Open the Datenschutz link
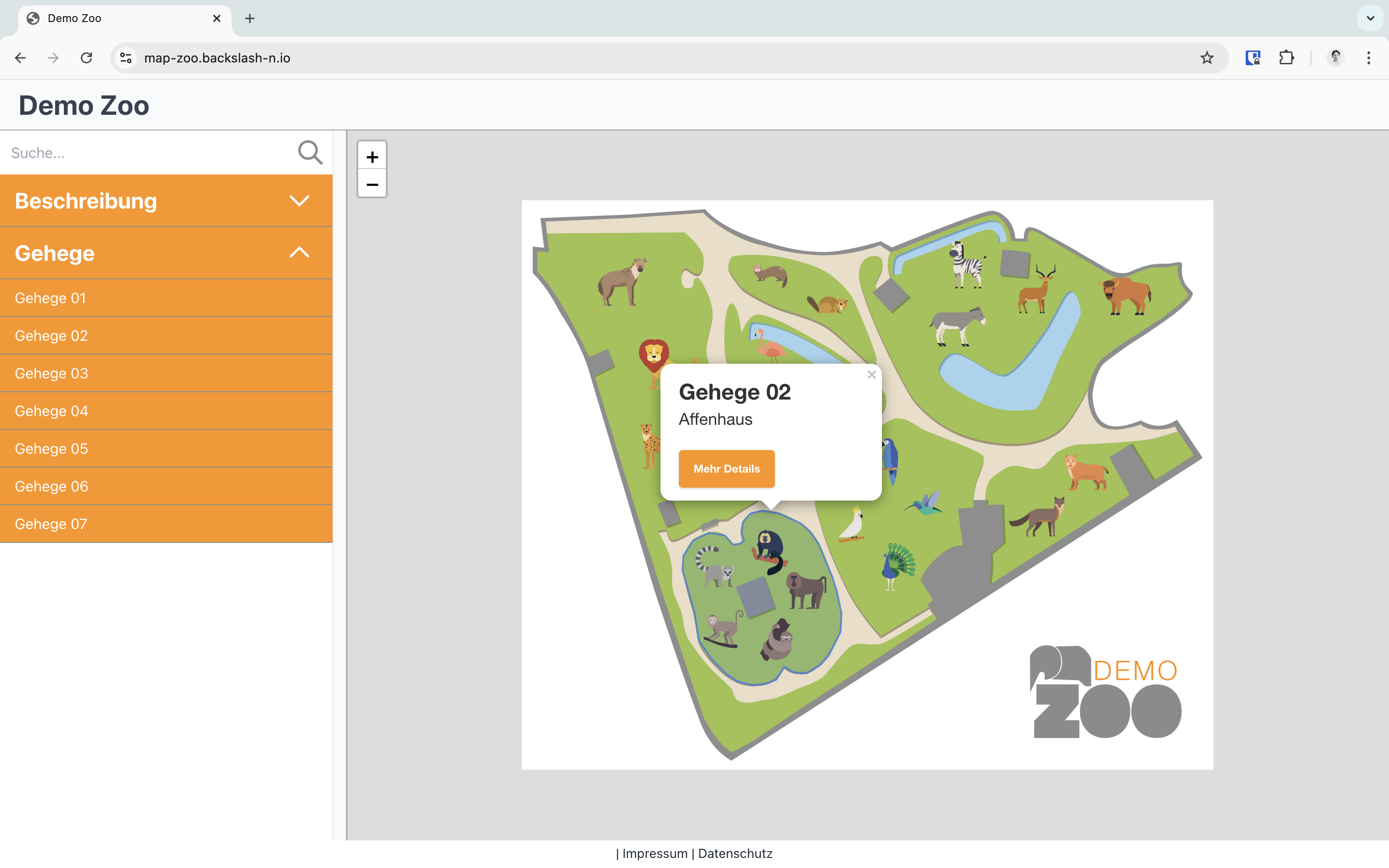Image resolution: width=1389 pixels, height=868 pixels. [734, 854]
